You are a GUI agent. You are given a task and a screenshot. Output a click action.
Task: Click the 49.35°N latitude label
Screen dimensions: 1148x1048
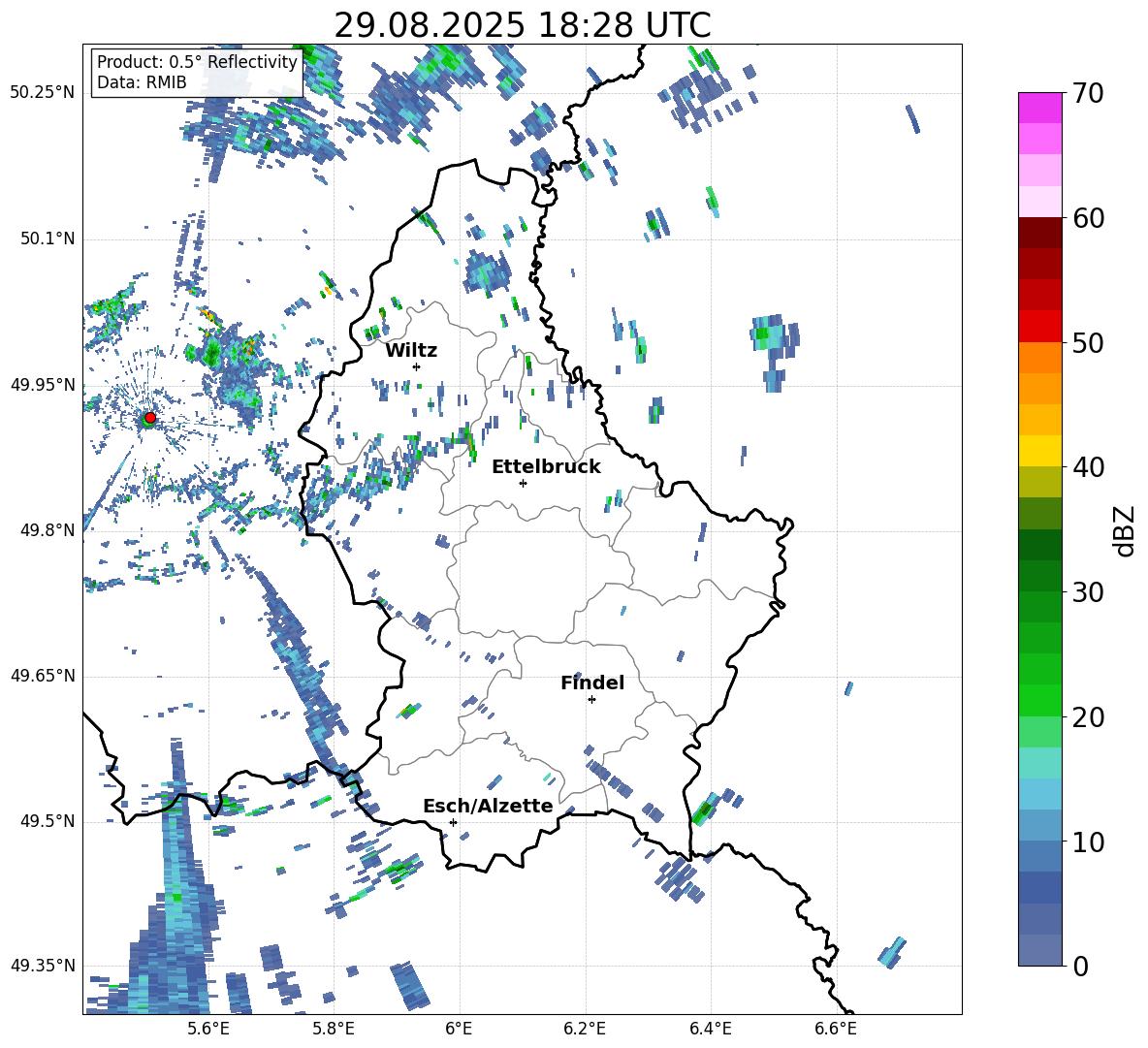[43, 966]
